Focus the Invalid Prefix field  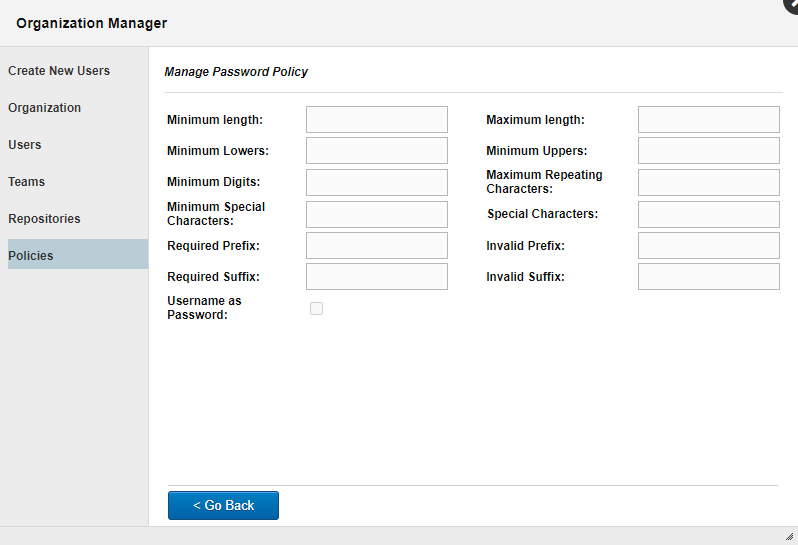coord(708,246)
